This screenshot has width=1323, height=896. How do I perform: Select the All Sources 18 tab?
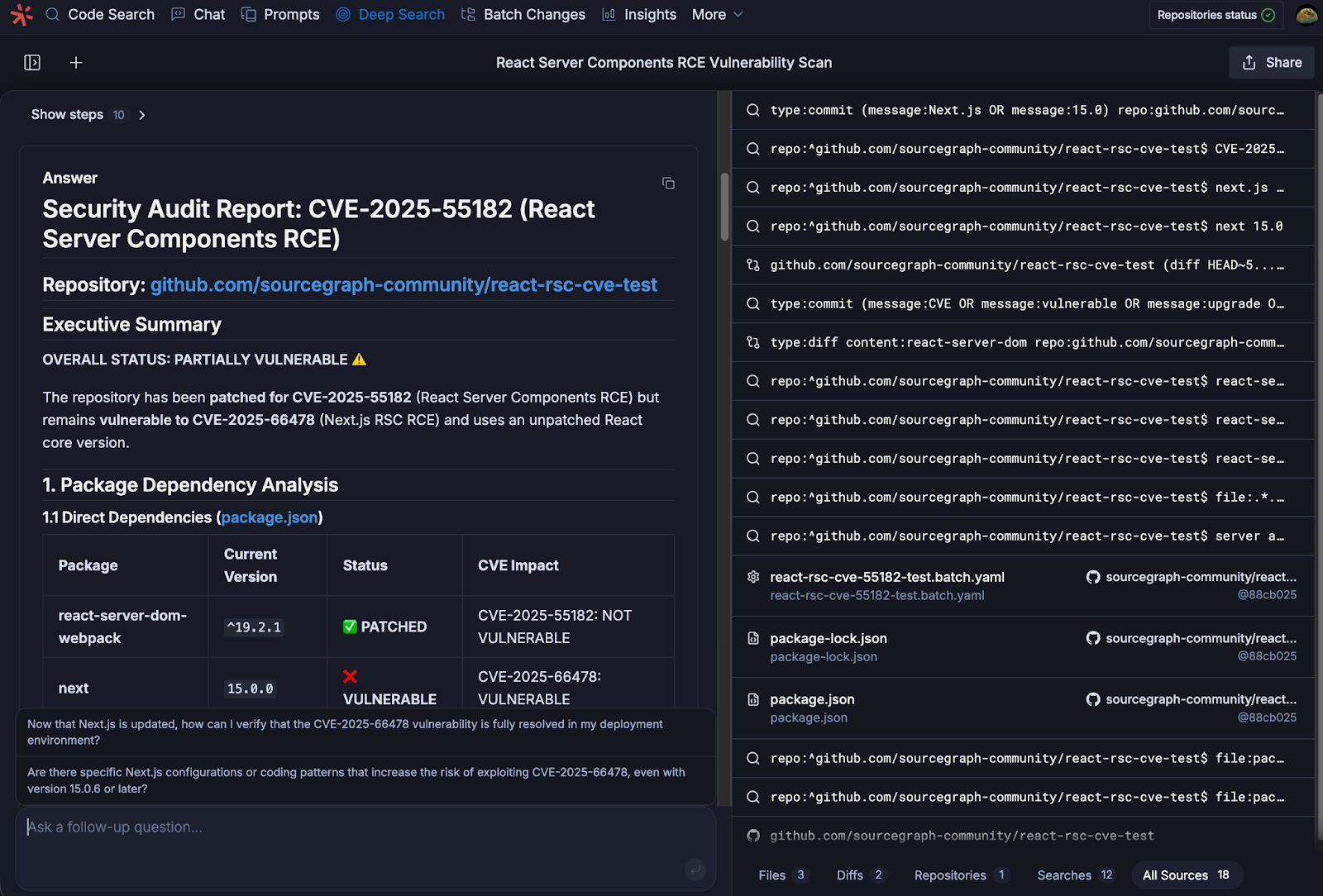pyautogui.click(x=1186, y=875)
